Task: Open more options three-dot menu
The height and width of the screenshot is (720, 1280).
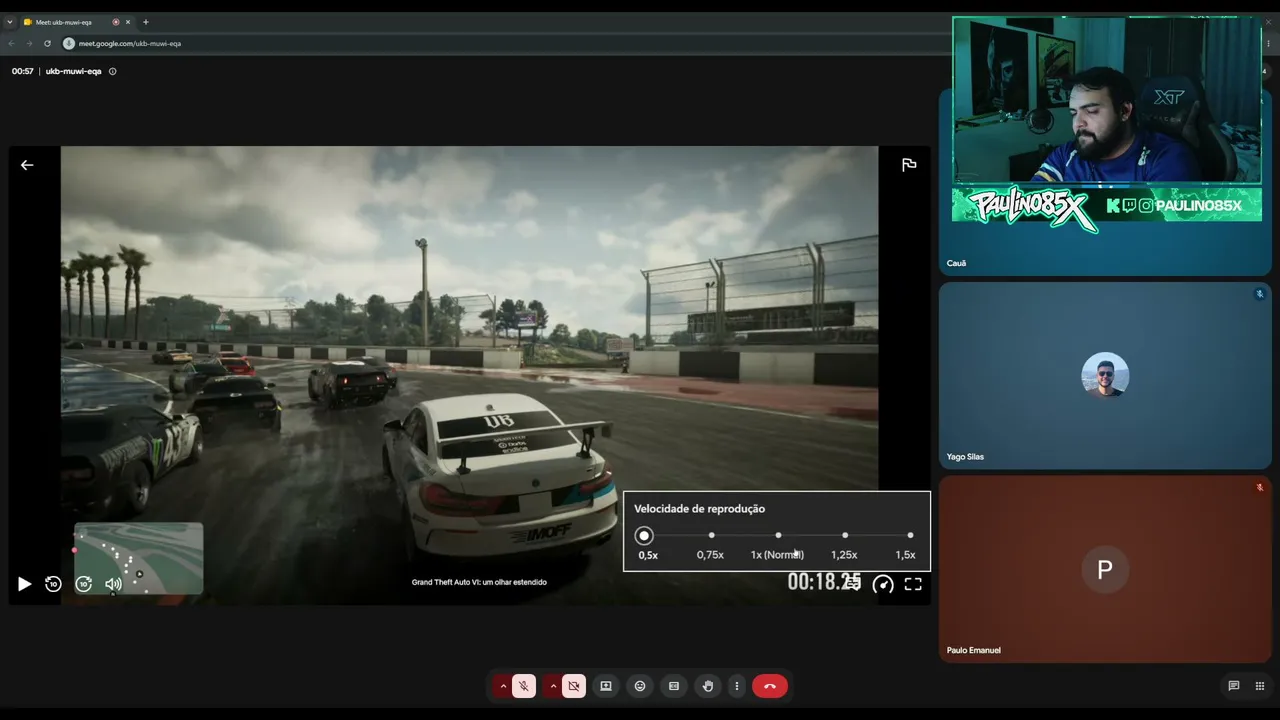Action: click(737, 686)
